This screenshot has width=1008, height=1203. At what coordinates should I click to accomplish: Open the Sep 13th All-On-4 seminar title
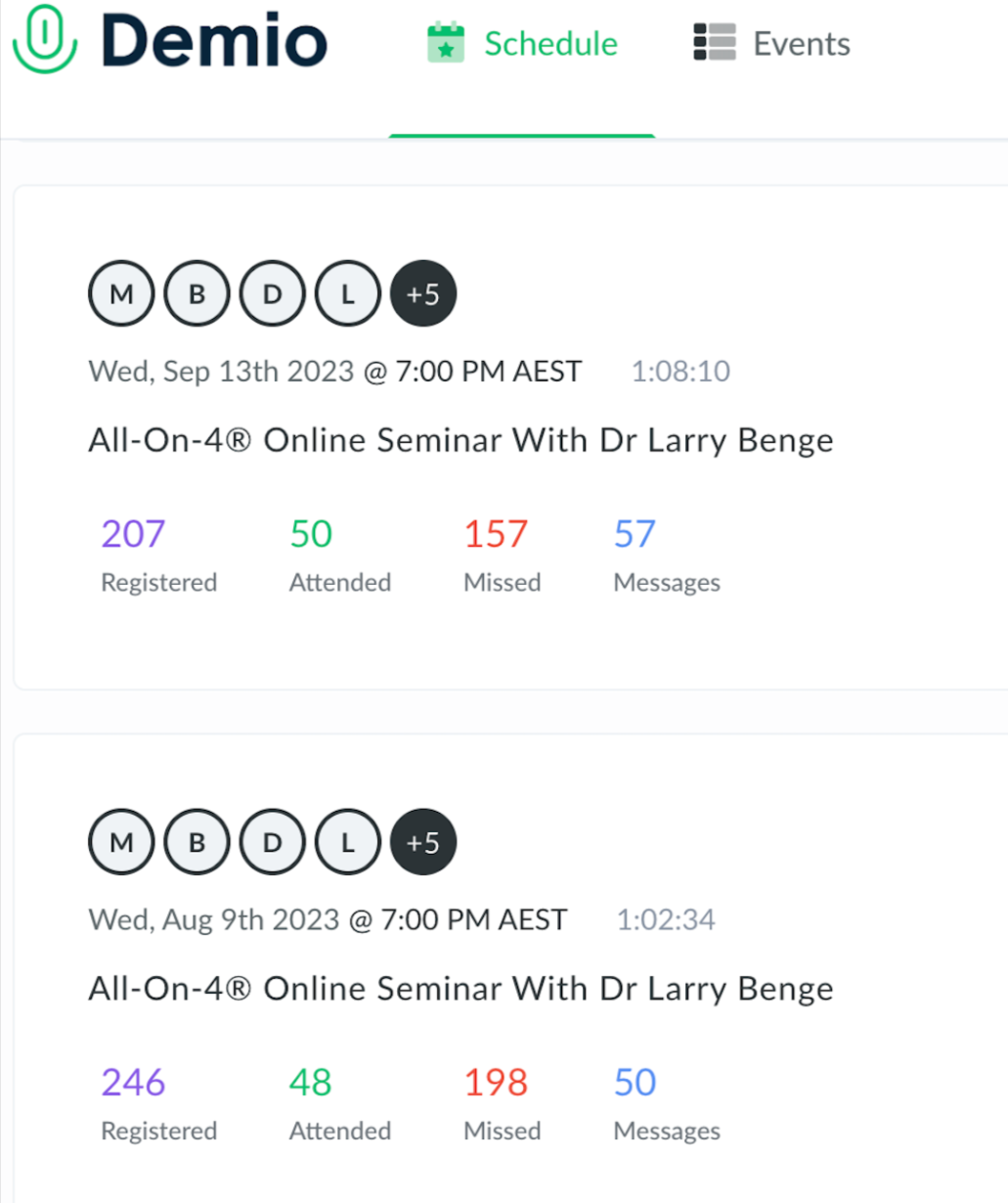click(x=460, y=440)
